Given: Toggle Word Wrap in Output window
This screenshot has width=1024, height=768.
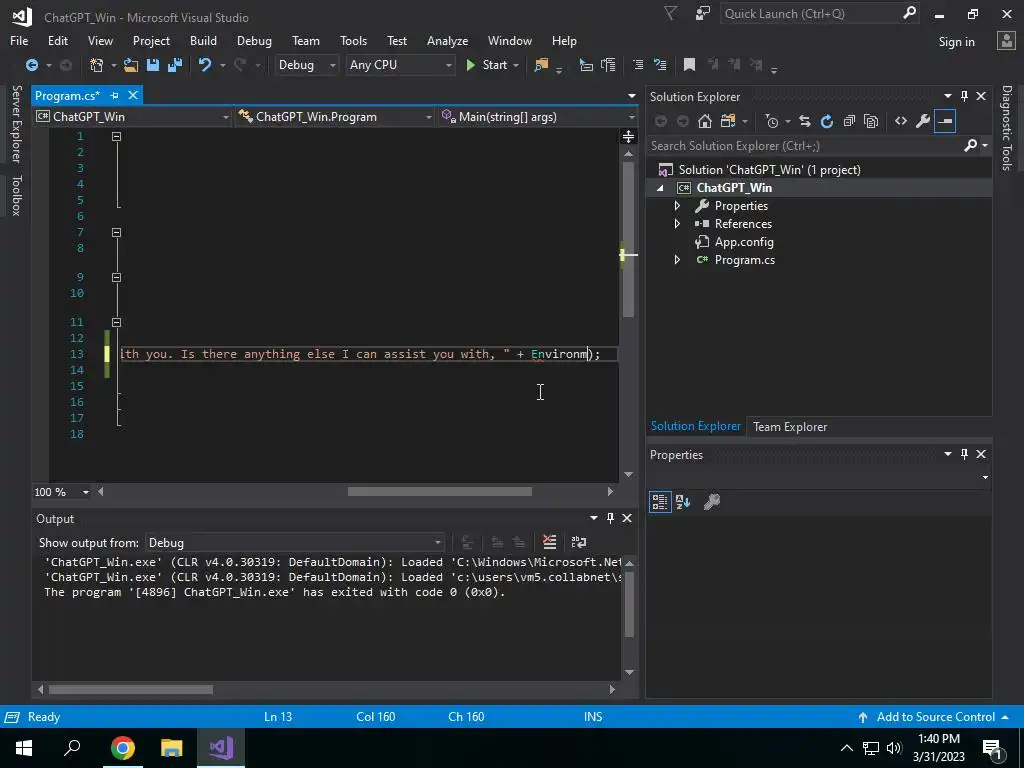Looking at the screenshot, I should (x=579, y=542).
